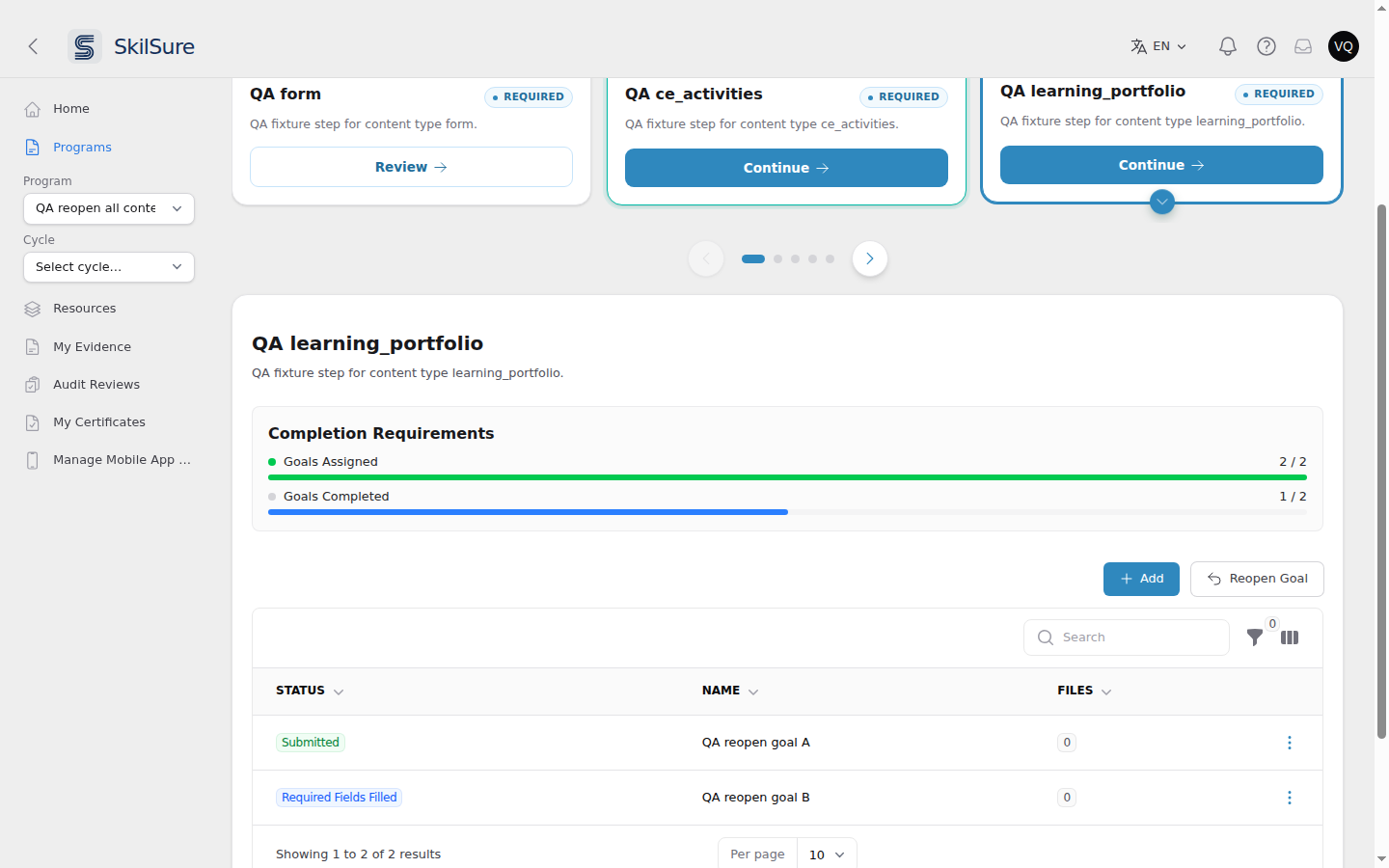Click the My Certificates icon

(33, 422)
